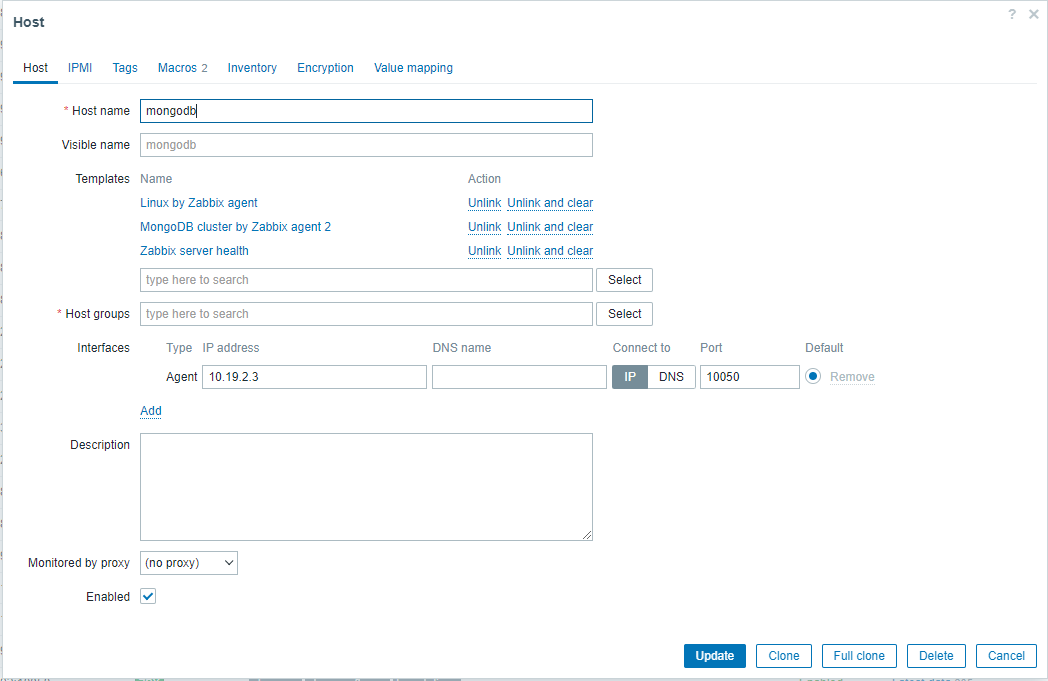Set Connect to DNS
Screen dimensions: 1048x681
671,377
